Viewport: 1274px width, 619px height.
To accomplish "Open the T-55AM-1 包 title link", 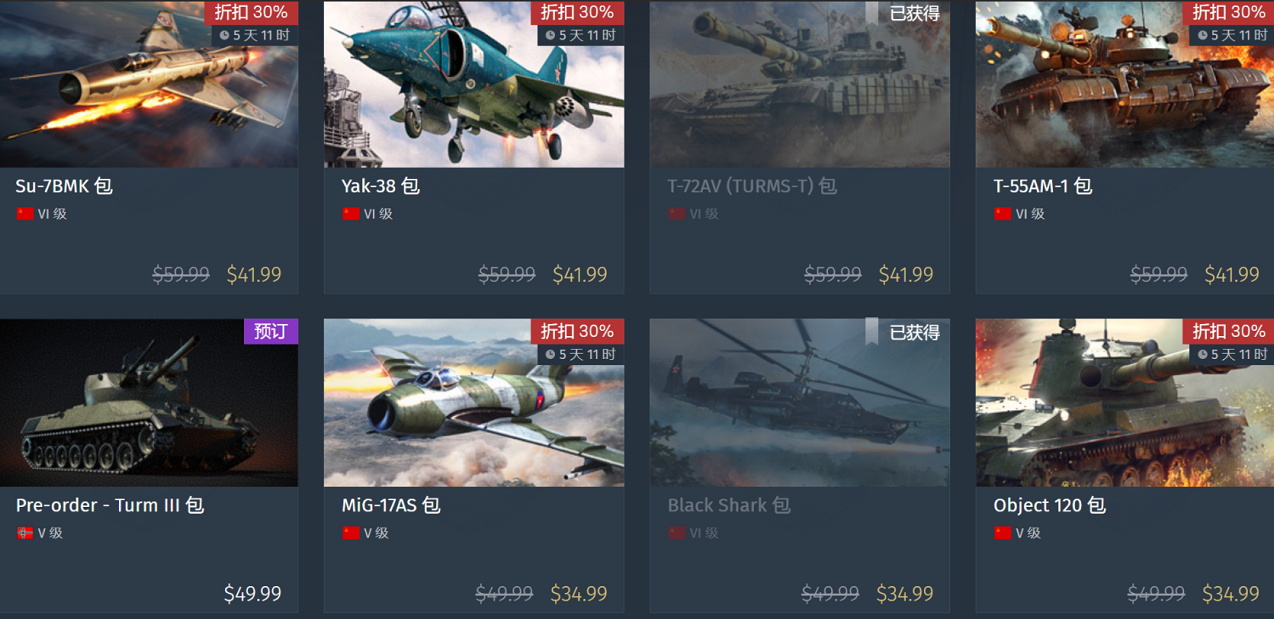I will tap(1043, 186).
